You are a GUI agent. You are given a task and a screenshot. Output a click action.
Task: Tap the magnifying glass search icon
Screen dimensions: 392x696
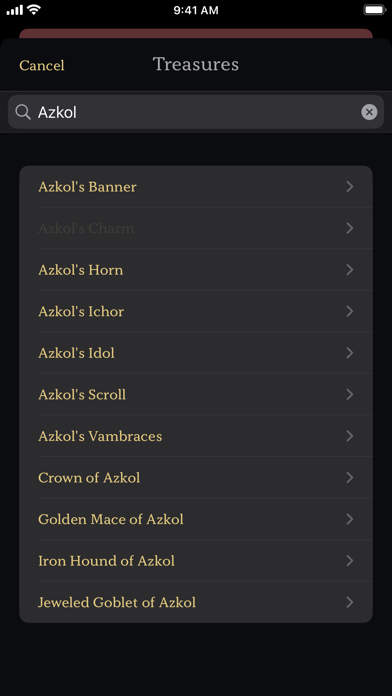click(x=23, y=112)
